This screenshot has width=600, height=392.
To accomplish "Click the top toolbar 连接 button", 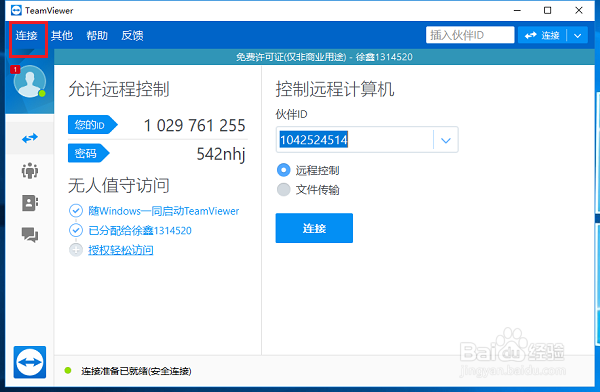I will point(542,35).
